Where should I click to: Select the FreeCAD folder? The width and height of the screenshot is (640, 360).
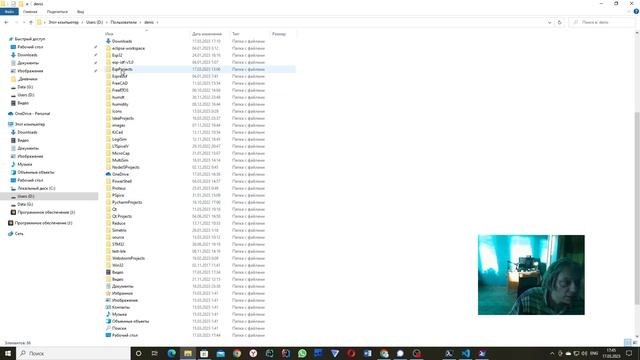coord(120,83)
